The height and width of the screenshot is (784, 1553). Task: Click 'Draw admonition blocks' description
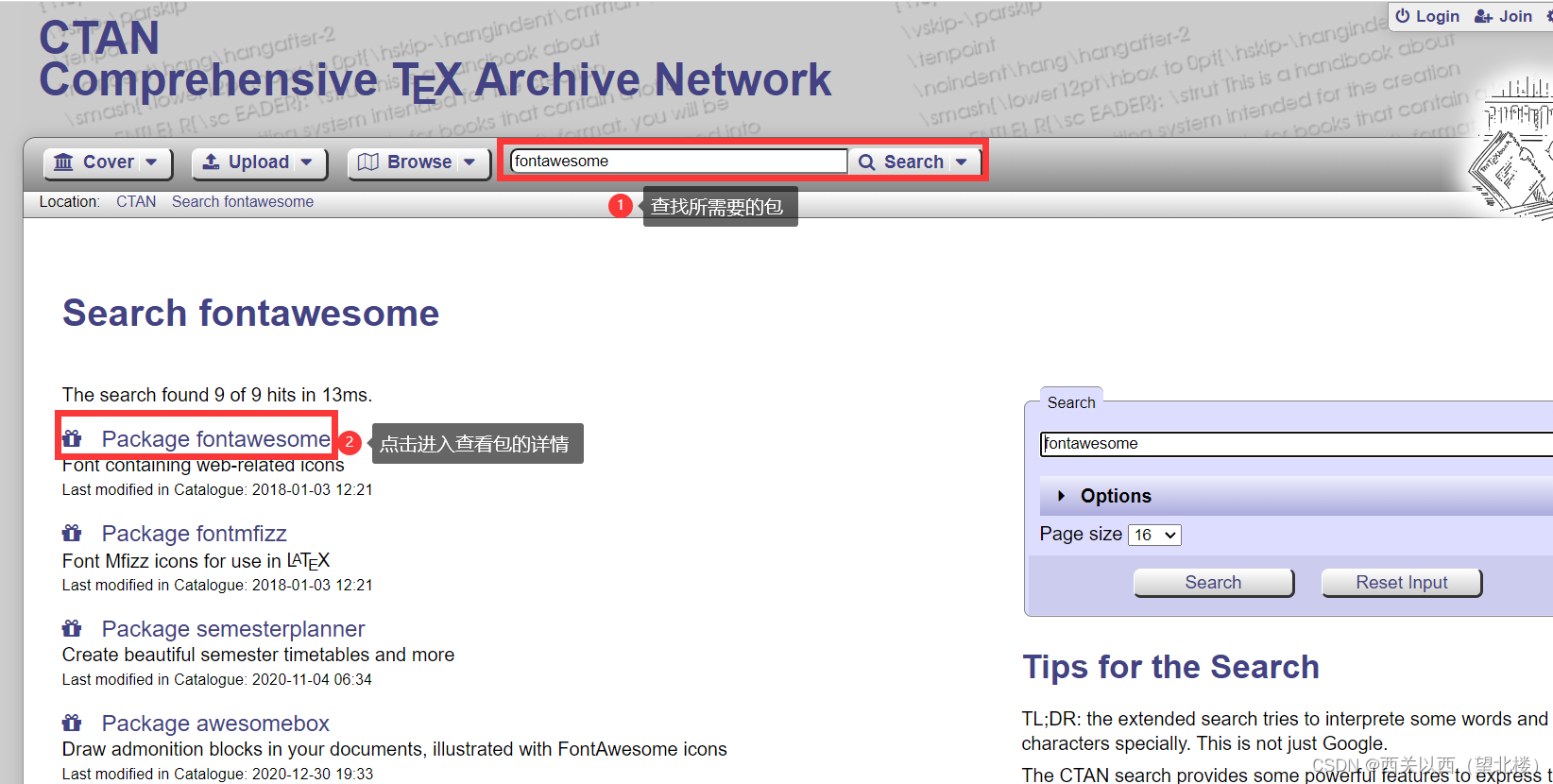[394, 749]
